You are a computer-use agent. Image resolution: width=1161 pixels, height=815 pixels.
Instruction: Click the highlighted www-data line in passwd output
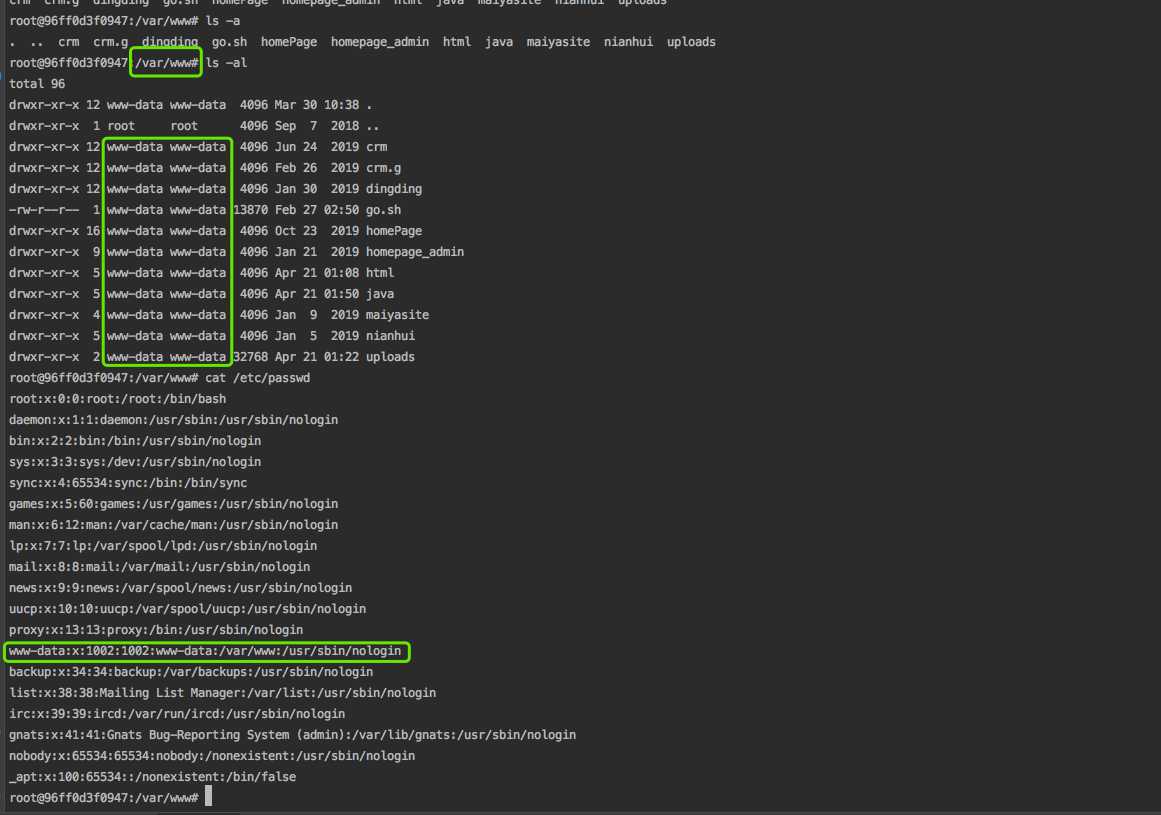pos(206,651)
